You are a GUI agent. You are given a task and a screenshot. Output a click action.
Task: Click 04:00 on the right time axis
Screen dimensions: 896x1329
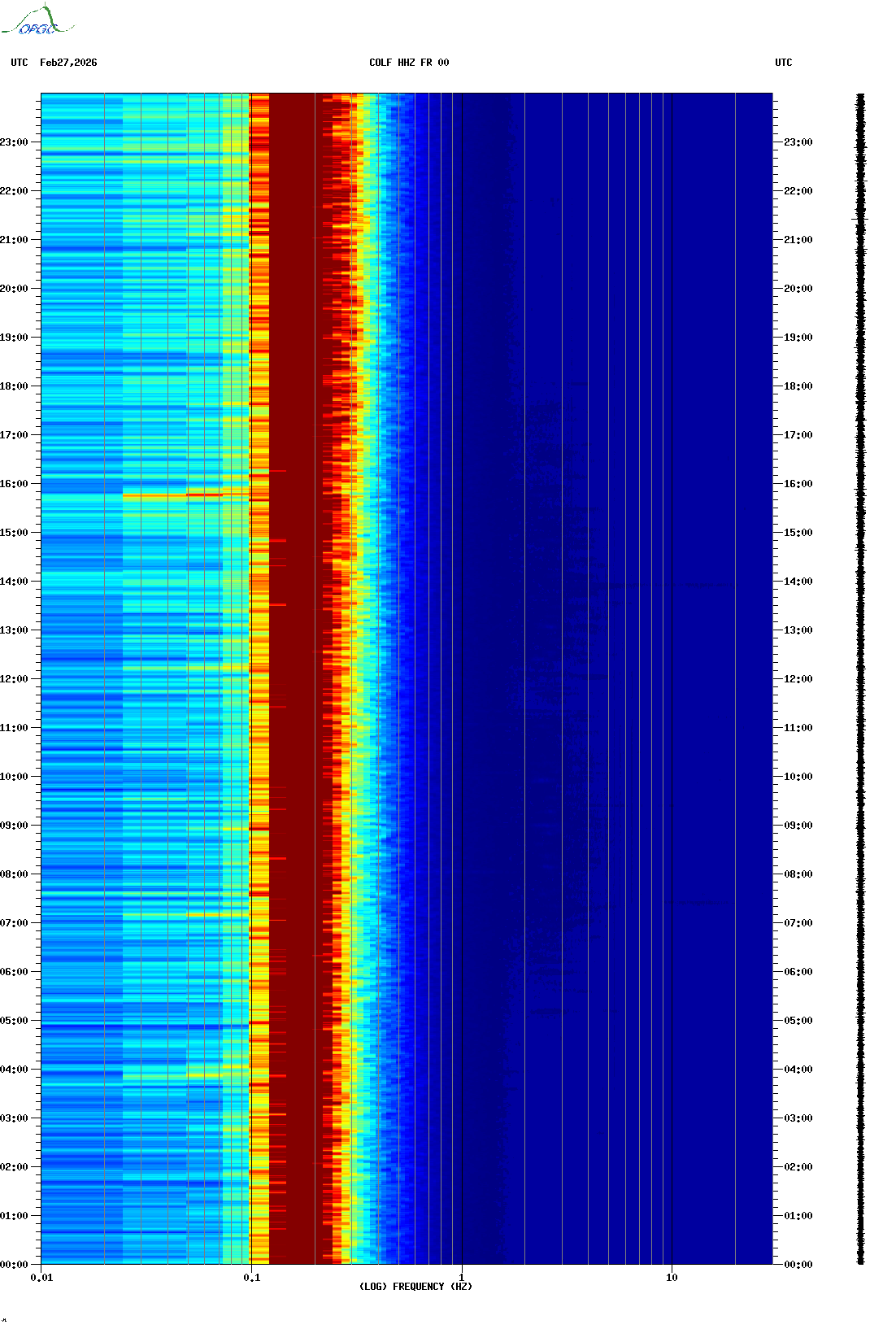(798, 1070)
